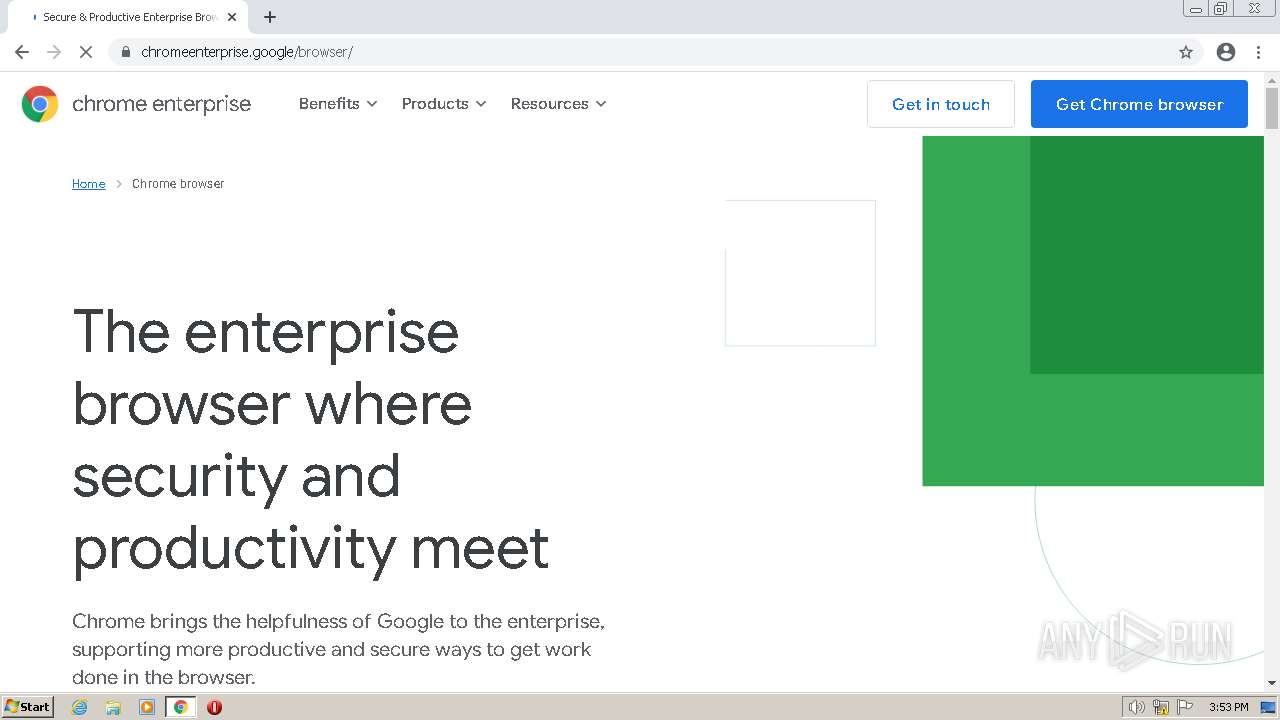Viewport: 1280px width, 720px height.
Task: Click the Chrome enterprise logo
Action: coord(136,104)
